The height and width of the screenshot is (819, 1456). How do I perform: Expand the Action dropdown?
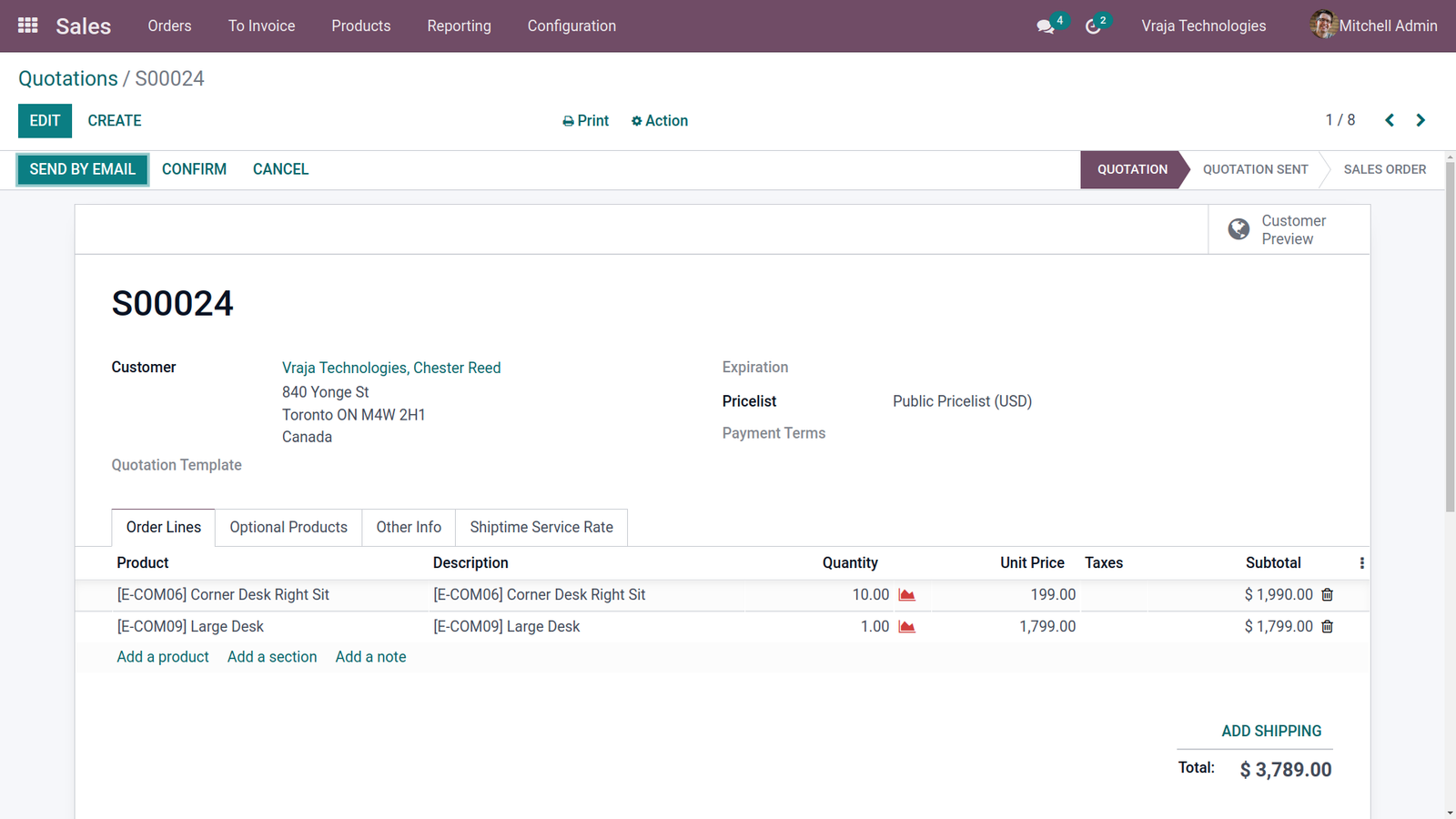point(660,121)
